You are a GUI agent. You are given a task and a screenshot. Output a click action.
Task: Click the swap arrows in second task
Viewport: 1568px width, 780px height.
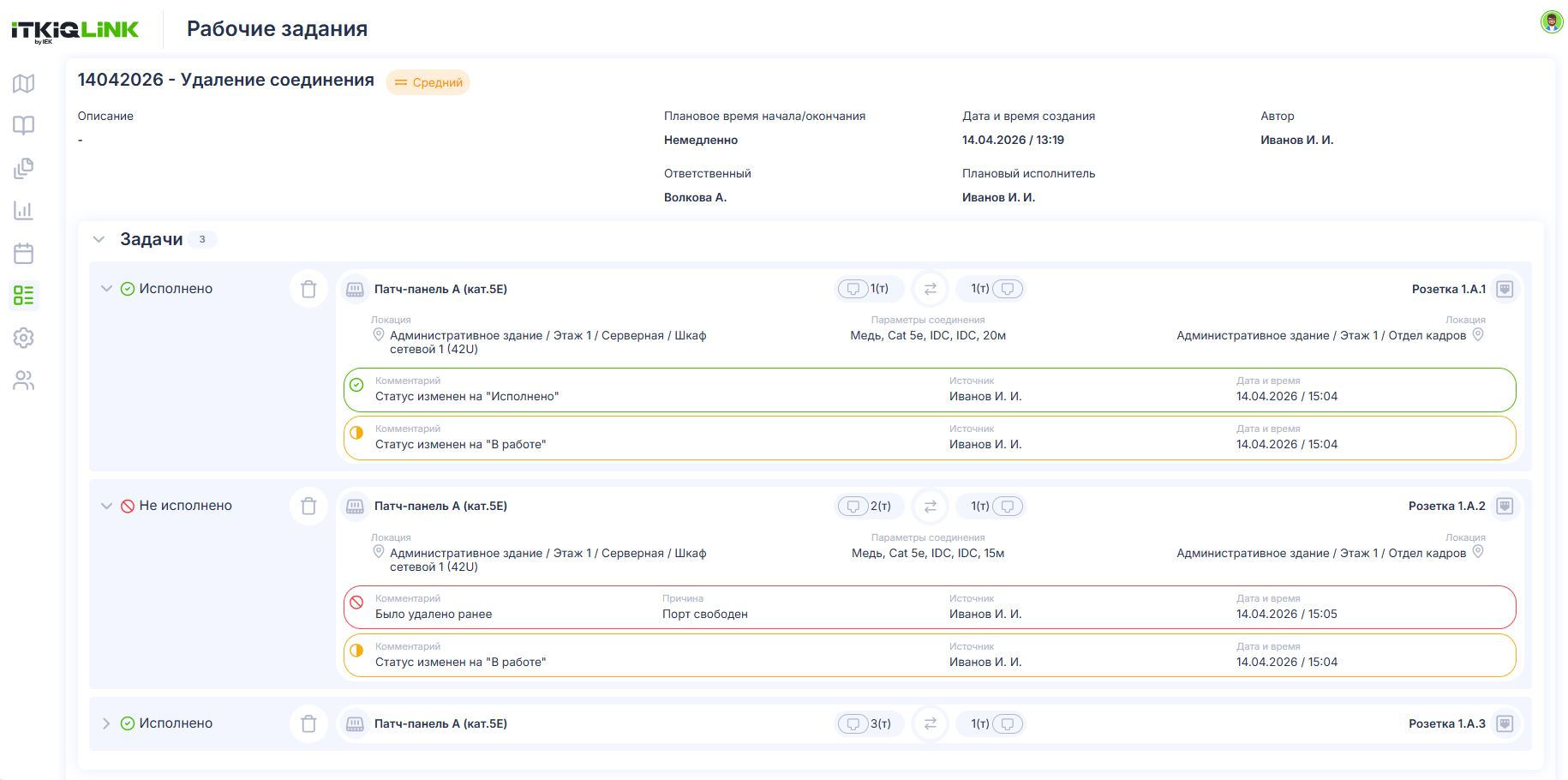click(x=930, y=507)
